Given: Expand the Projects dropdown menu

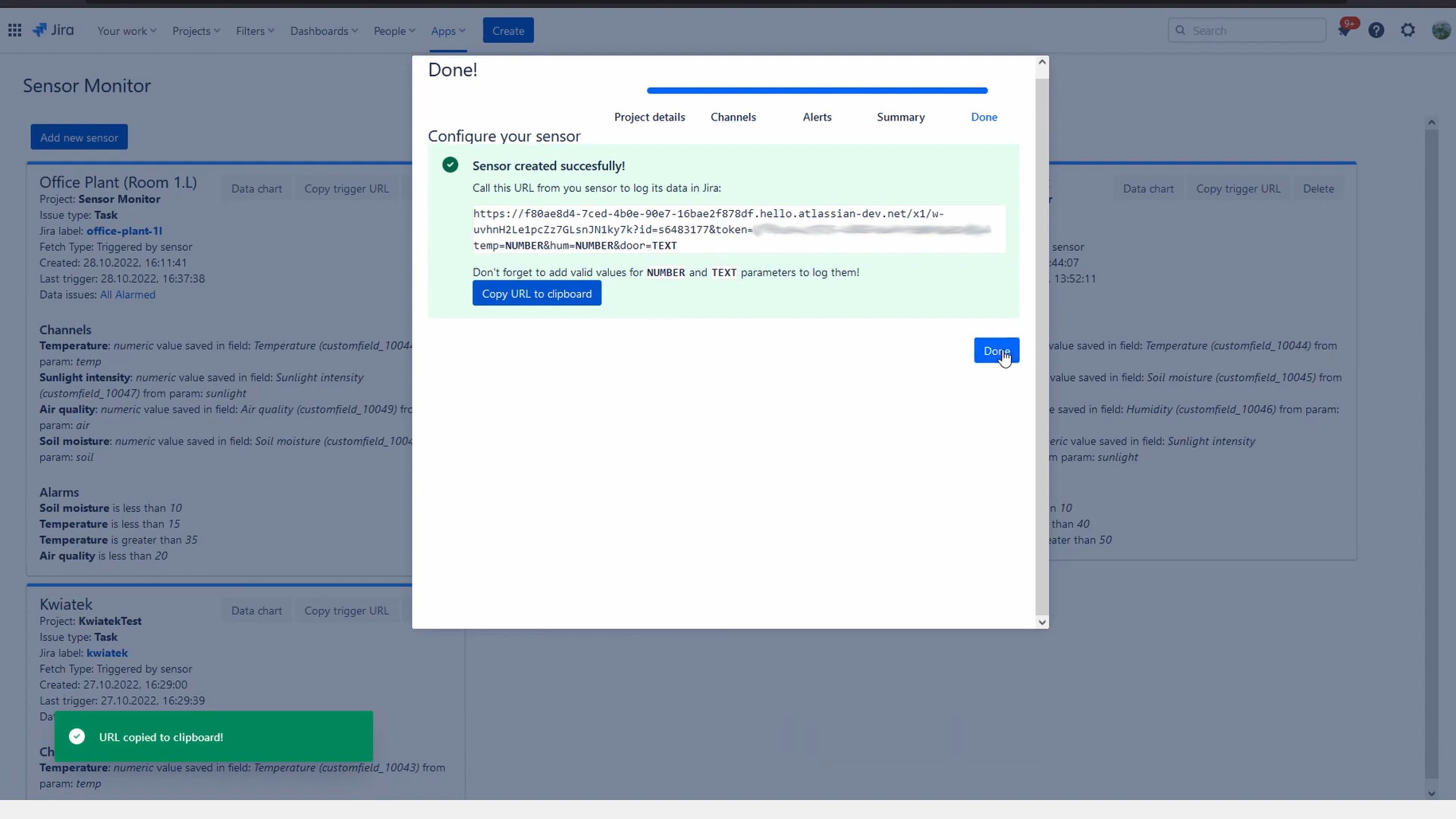Looking at the screenshot, I should [x=196, y=31].
